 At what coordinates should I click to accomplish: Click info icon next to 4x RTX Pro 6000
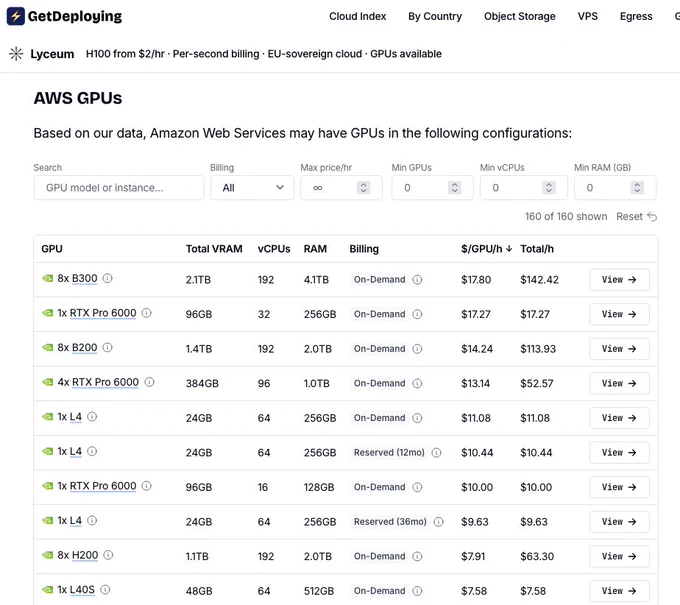149,382
